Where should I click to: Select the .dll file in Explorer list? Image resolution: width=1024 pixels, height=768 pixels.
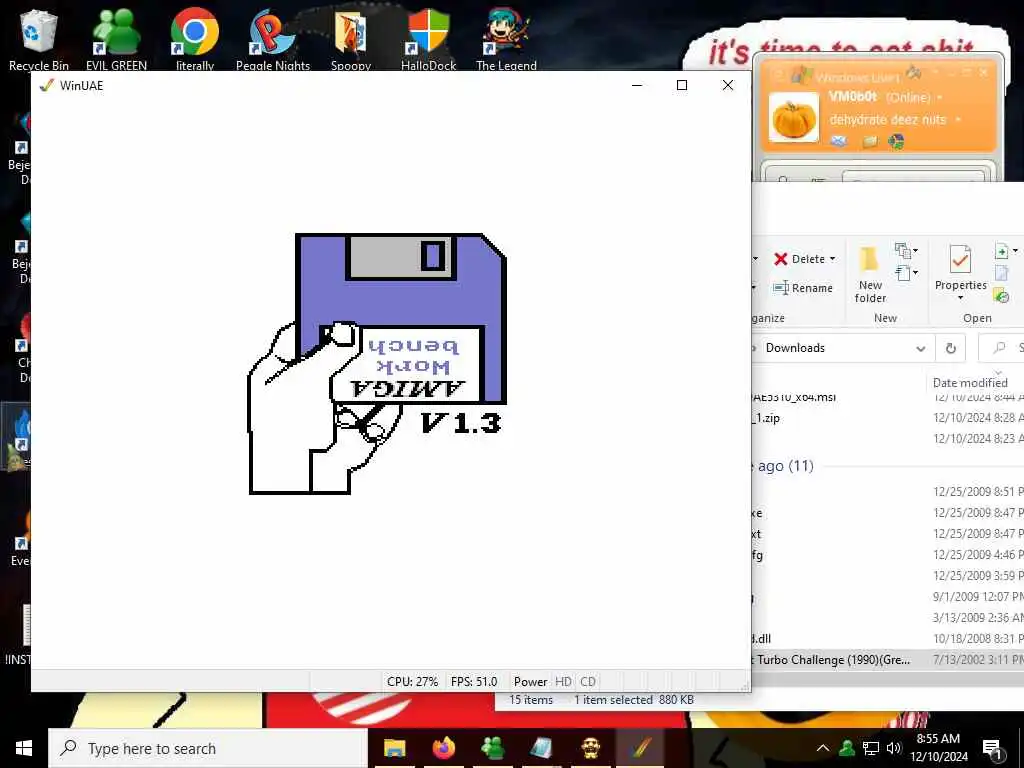pos(888,639)
